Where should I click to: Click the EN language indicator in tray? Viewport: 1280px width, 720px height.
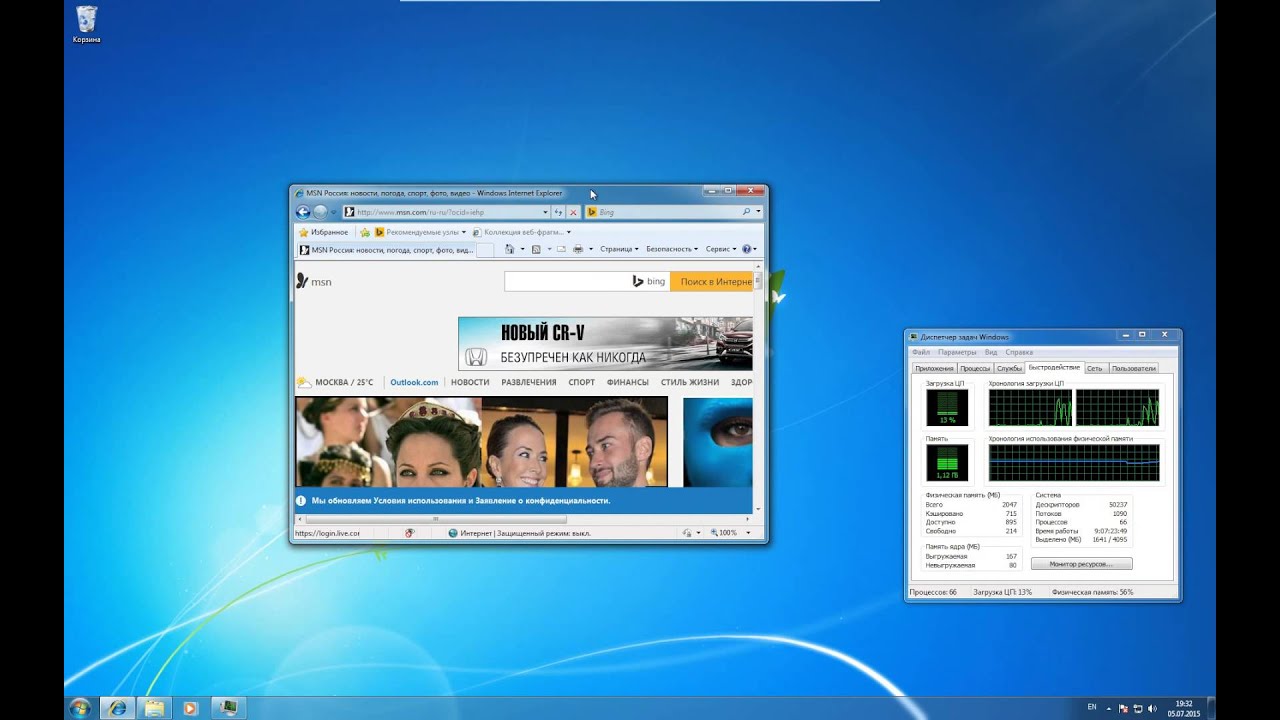1091,707
